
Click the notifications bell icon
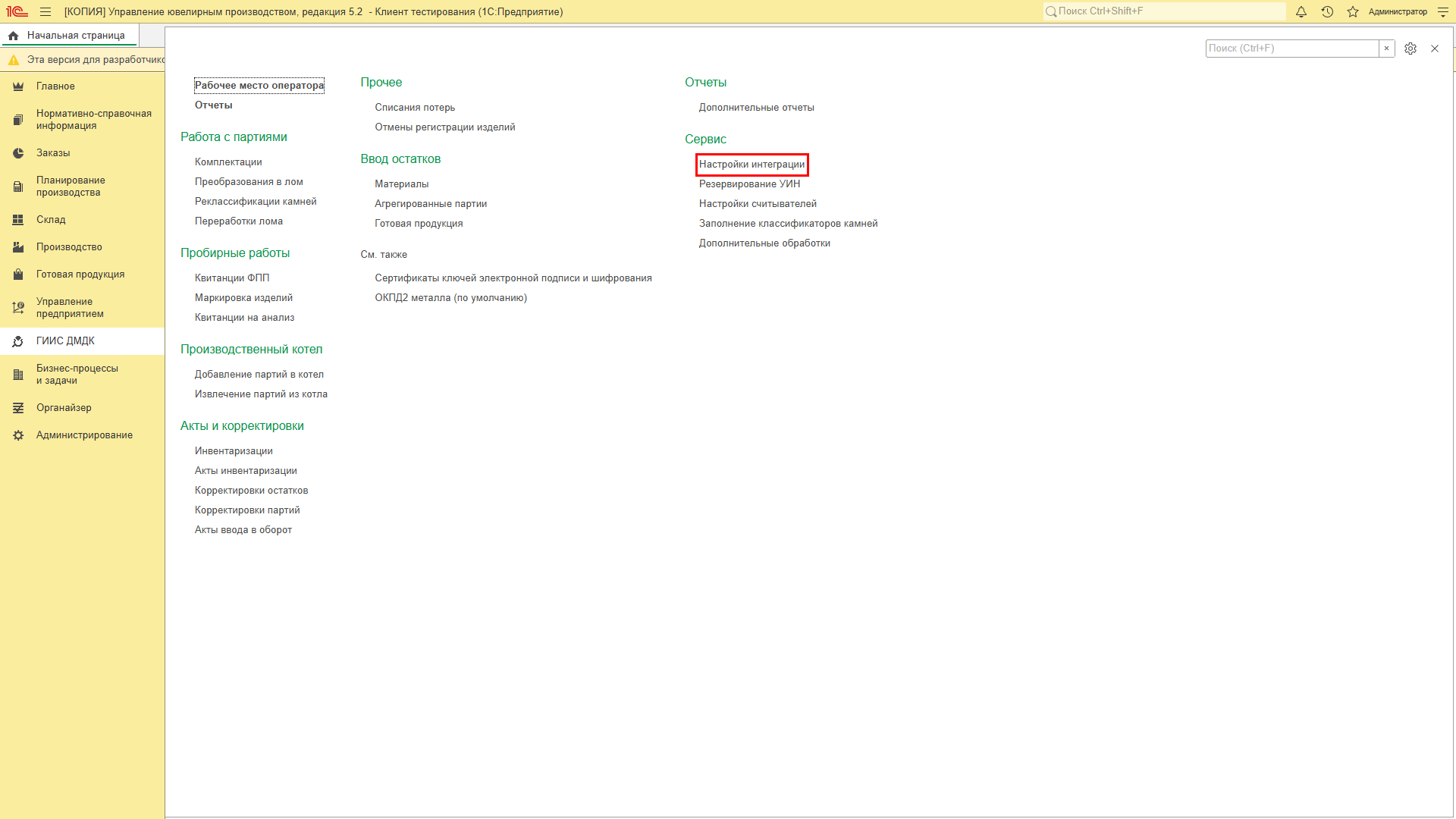point(1301,11)
